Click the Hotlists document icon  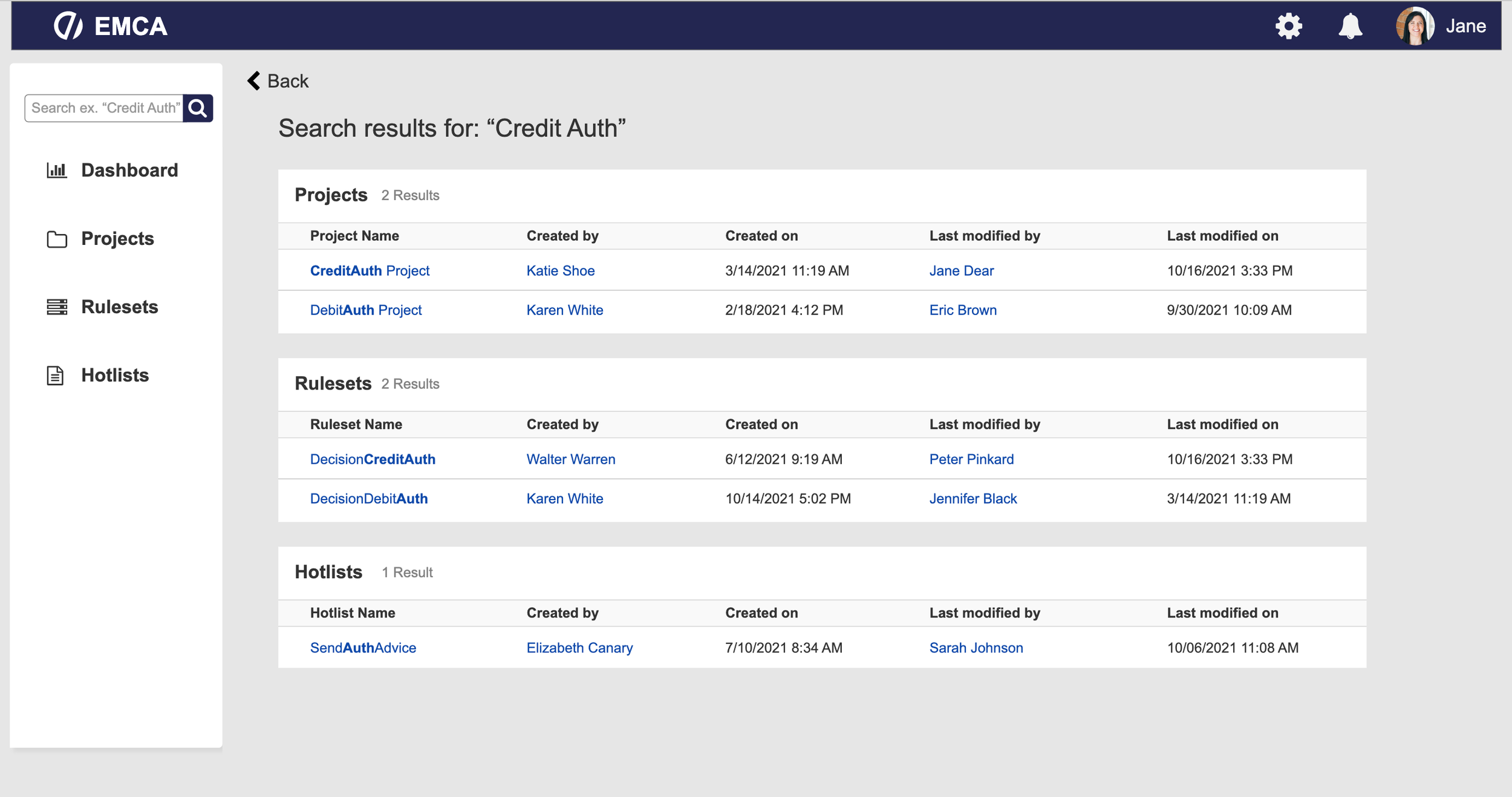[x=55, y=376]
